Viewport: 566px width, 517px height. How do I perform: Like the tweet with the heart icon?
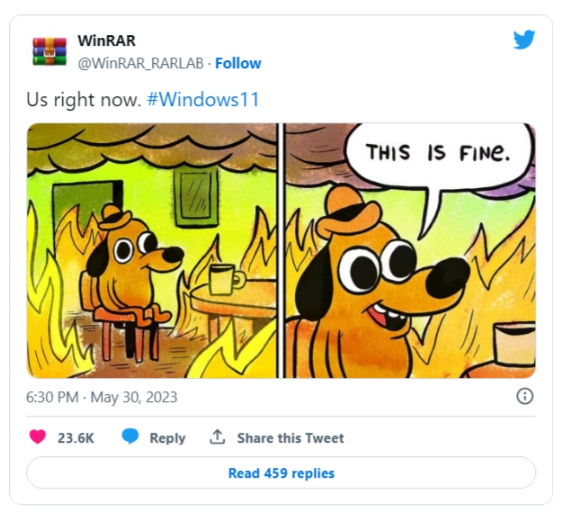pyautogui.click(x=38, y=437)
